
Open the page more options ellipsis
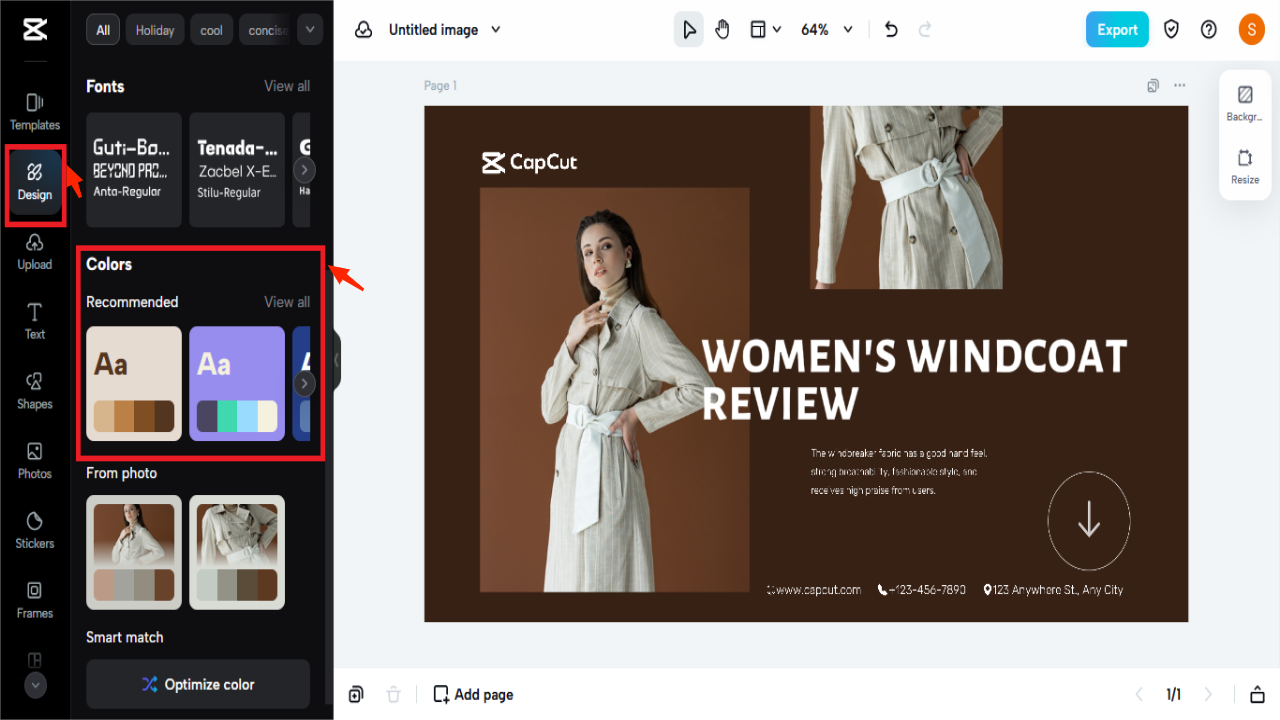pos(1180,86)
